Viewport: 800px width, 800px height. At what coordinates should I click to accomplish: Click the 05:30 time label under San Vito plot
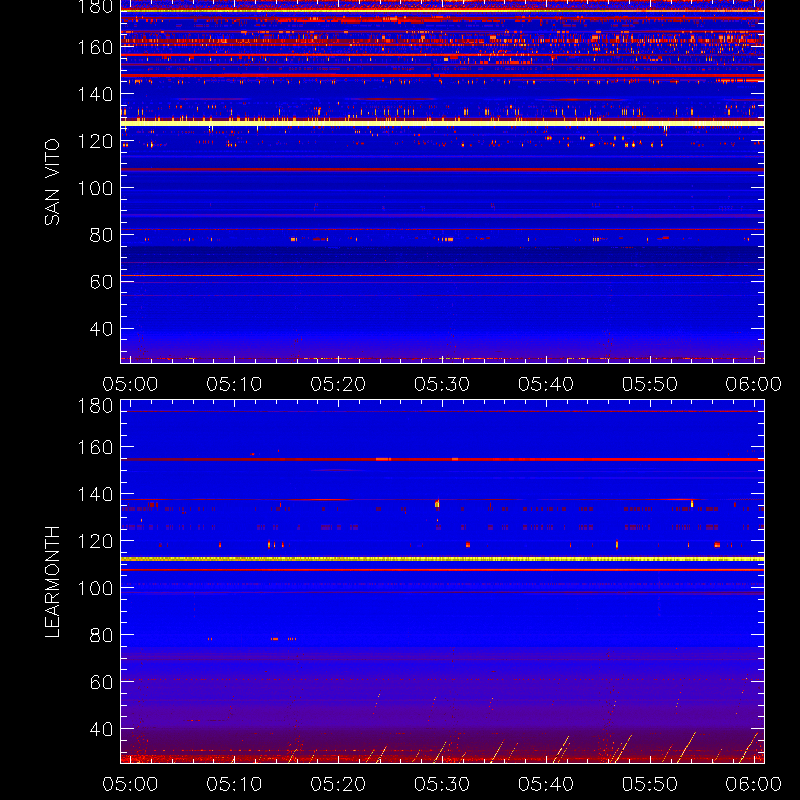tap(442, 384)
